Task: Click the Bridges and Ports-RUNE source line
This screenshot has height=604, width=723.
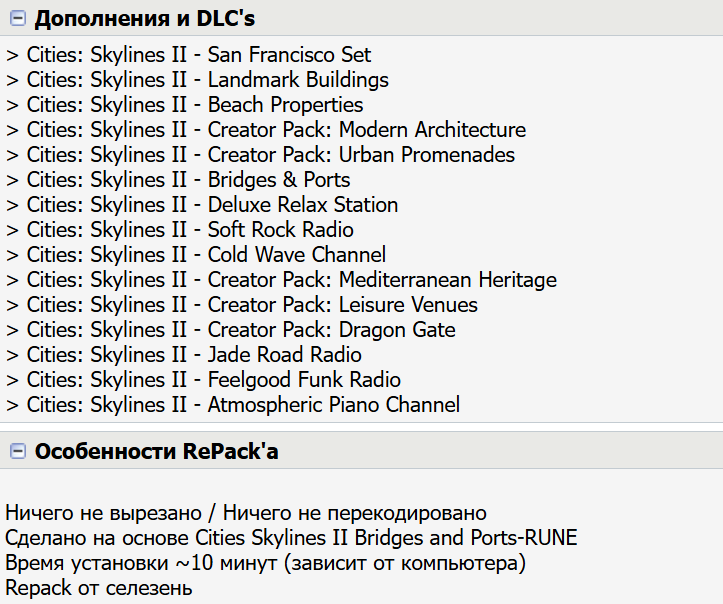Action: [x=291, y=538]
